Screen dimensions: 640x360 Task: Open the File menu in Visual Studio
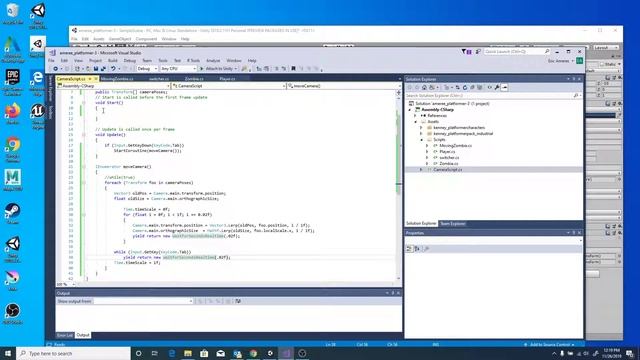click(x=51, y=60)
